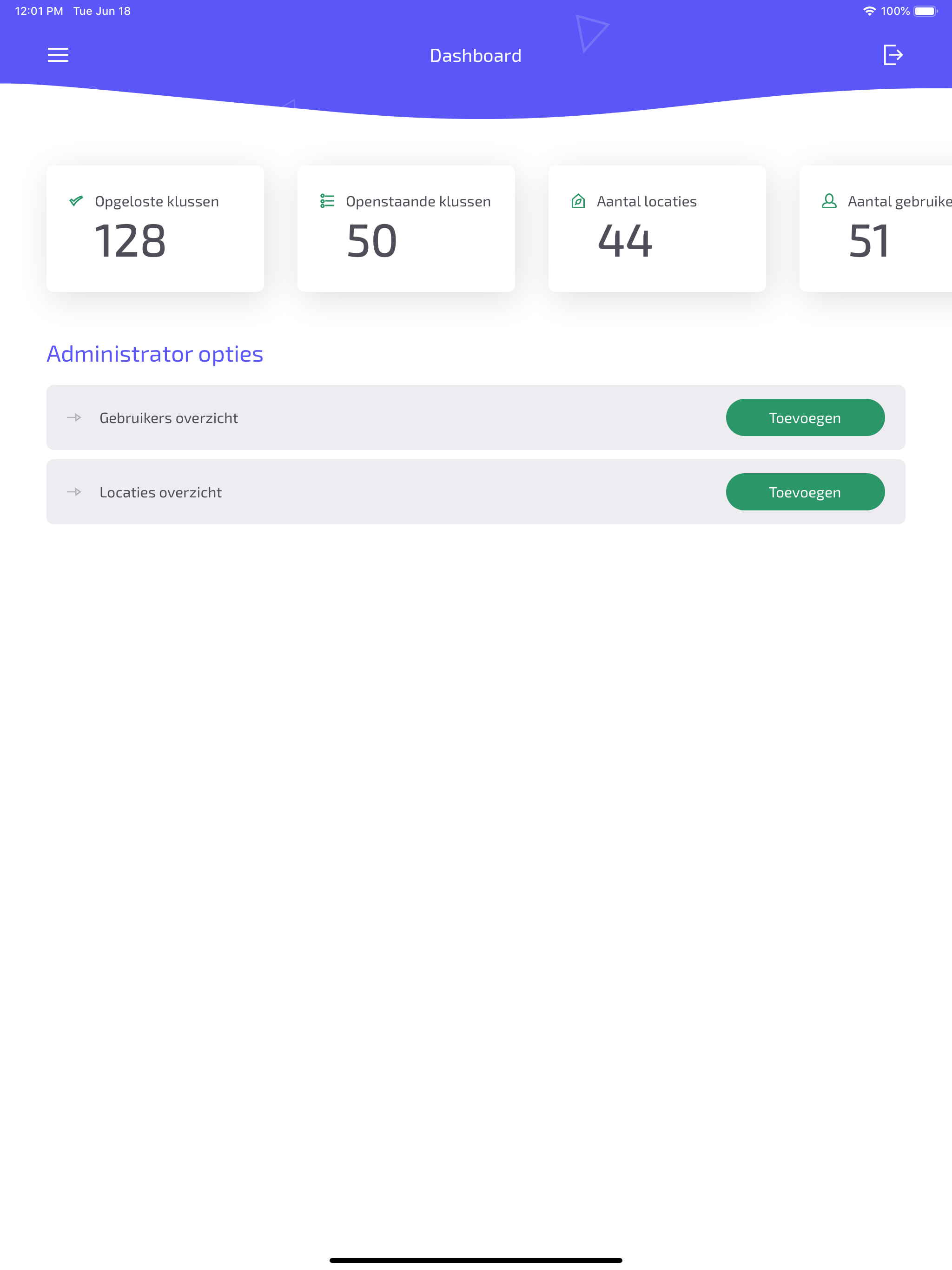Screen dimensions: 952x1270
Task: Click the arrow icon beside Gebruikers overzicht
Action: [74, 417]
